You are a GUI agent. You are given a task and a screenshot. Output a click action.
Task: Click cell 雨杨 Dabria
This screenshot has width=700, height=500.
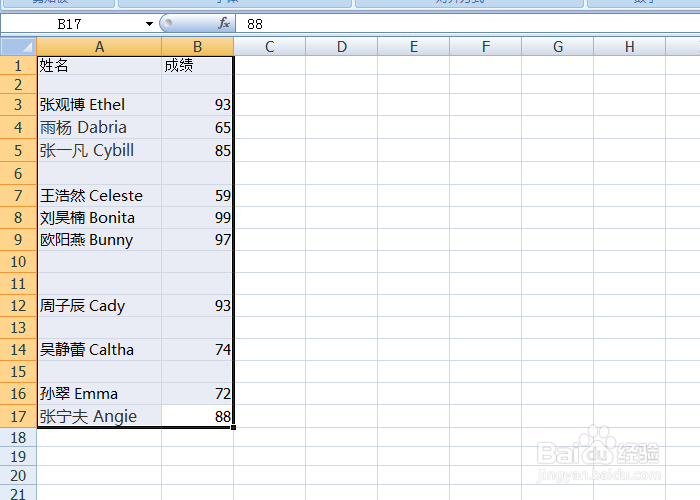99,127
